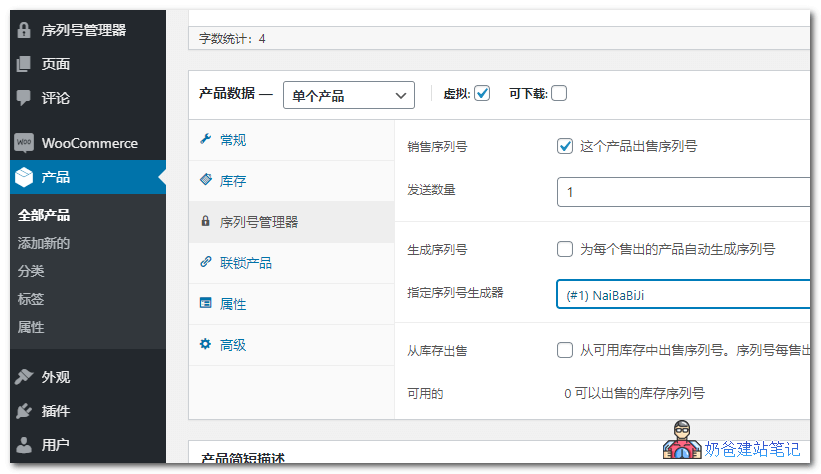
Task: Click the 外观 paintbrush icon
Action: pyautogui.click(x=24, y=378)
